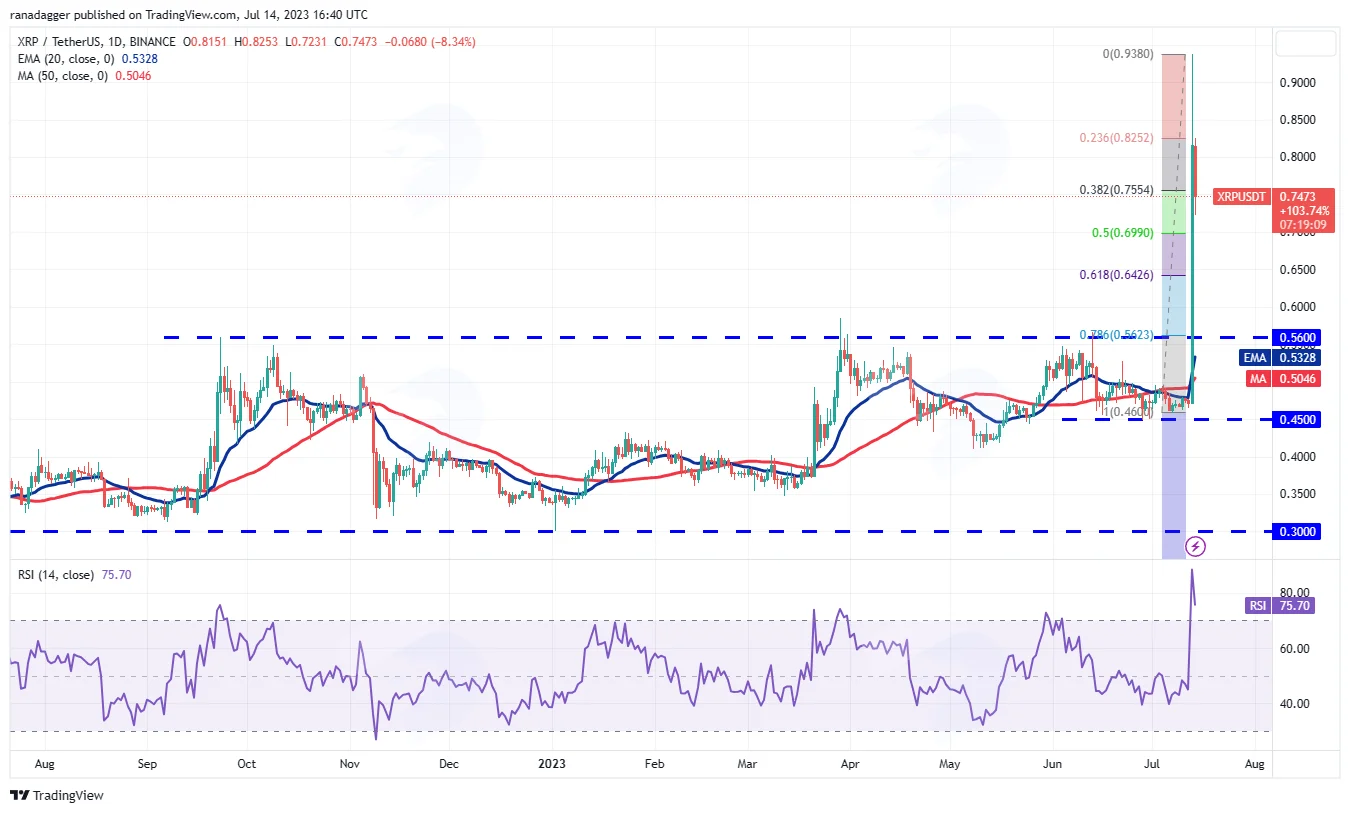This screenshot has height=813, width=1350.
Task: Click the Mar date axis label
Action: pyautogui.click(x=746, y=764)
